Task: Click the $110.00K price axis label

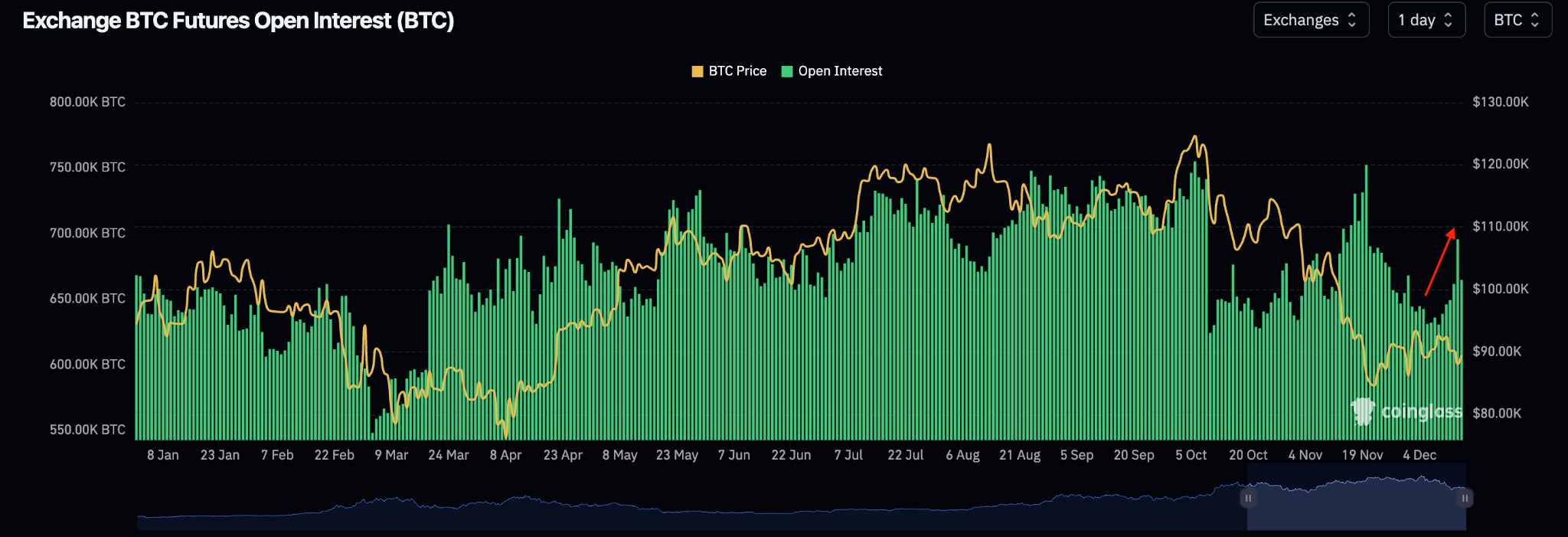Action: [1501, 226]
